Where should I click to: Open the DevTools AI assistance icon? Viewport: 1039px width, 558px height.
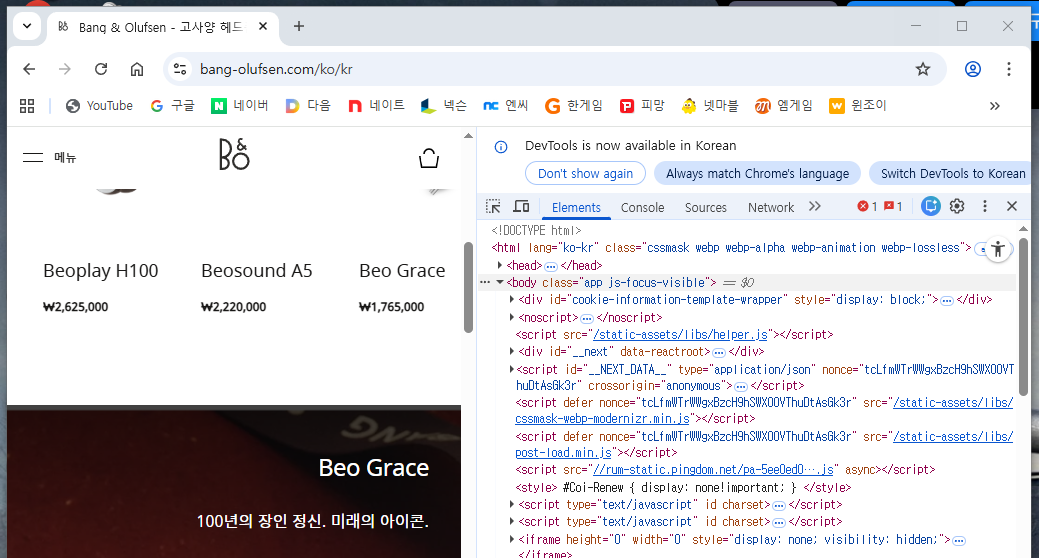coord(930,207)
